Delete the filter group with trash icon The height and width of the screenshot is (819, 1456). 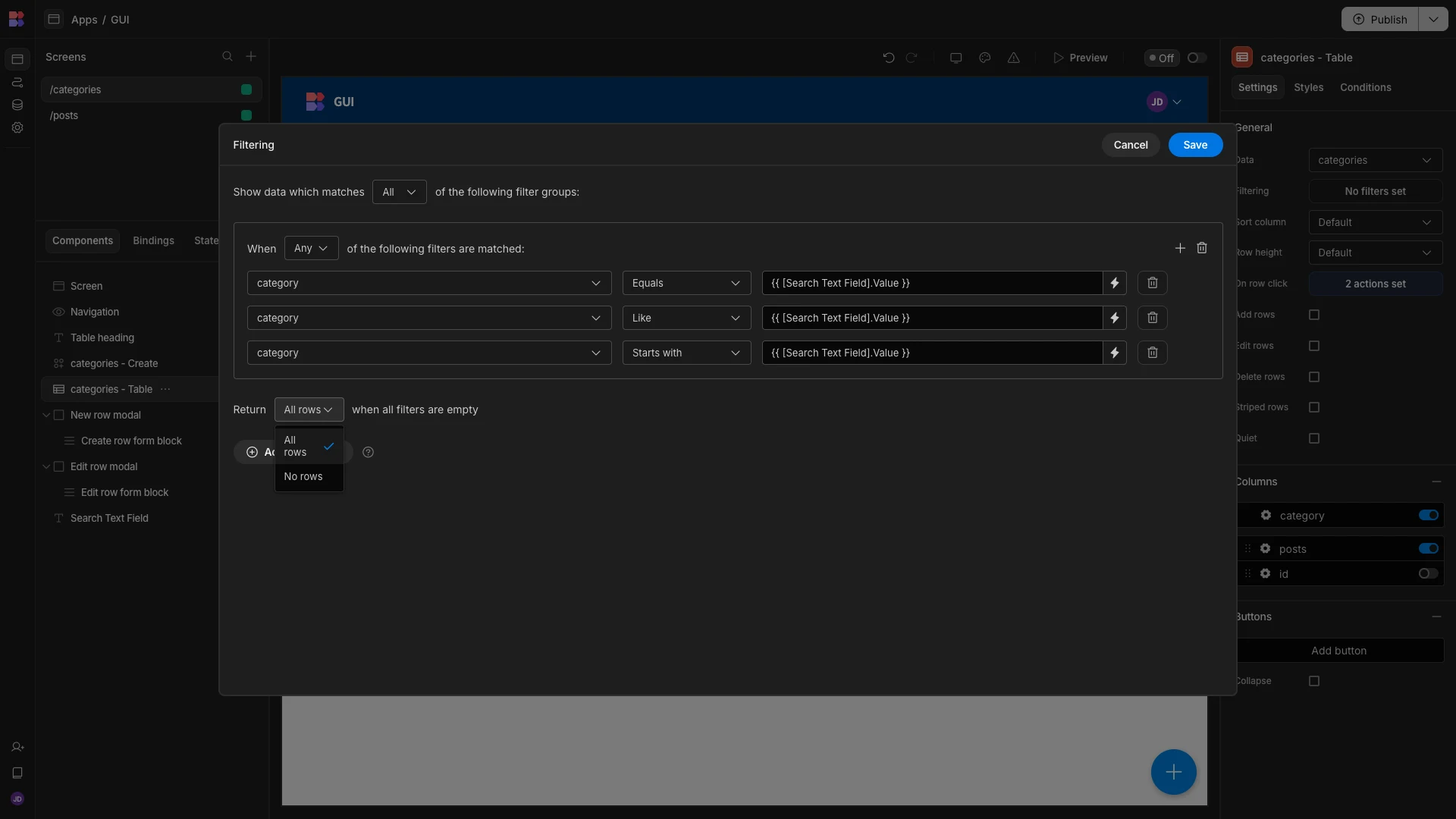coord(1202,248)
